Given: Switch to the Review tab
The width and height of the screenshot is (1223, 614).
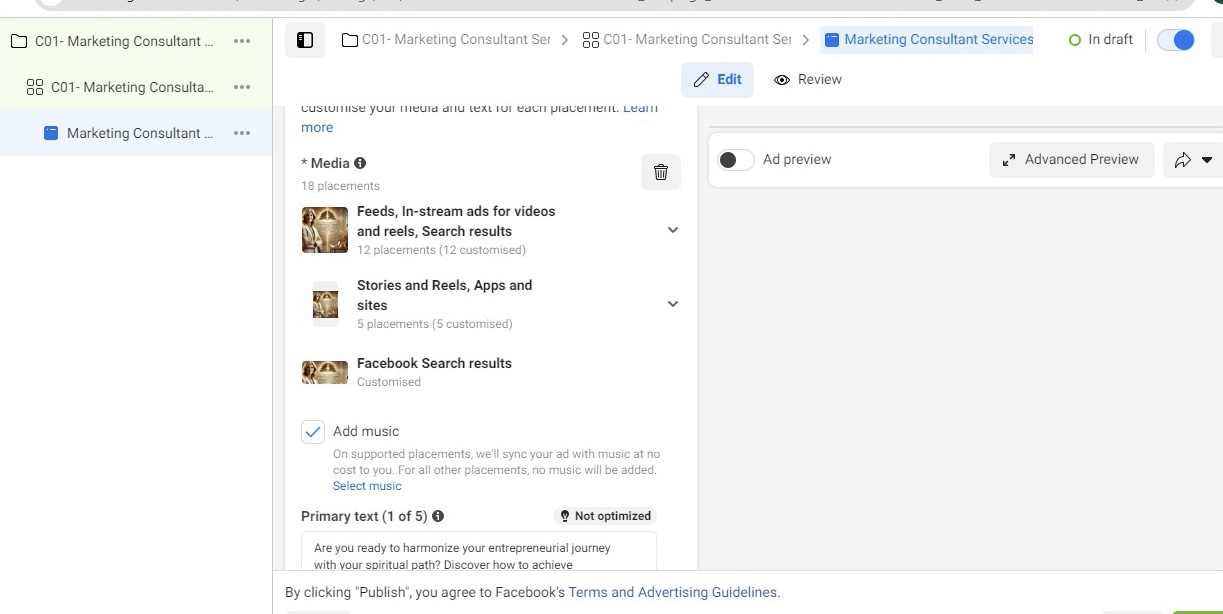Looking at the screenshot, I should tap(807, 79).
